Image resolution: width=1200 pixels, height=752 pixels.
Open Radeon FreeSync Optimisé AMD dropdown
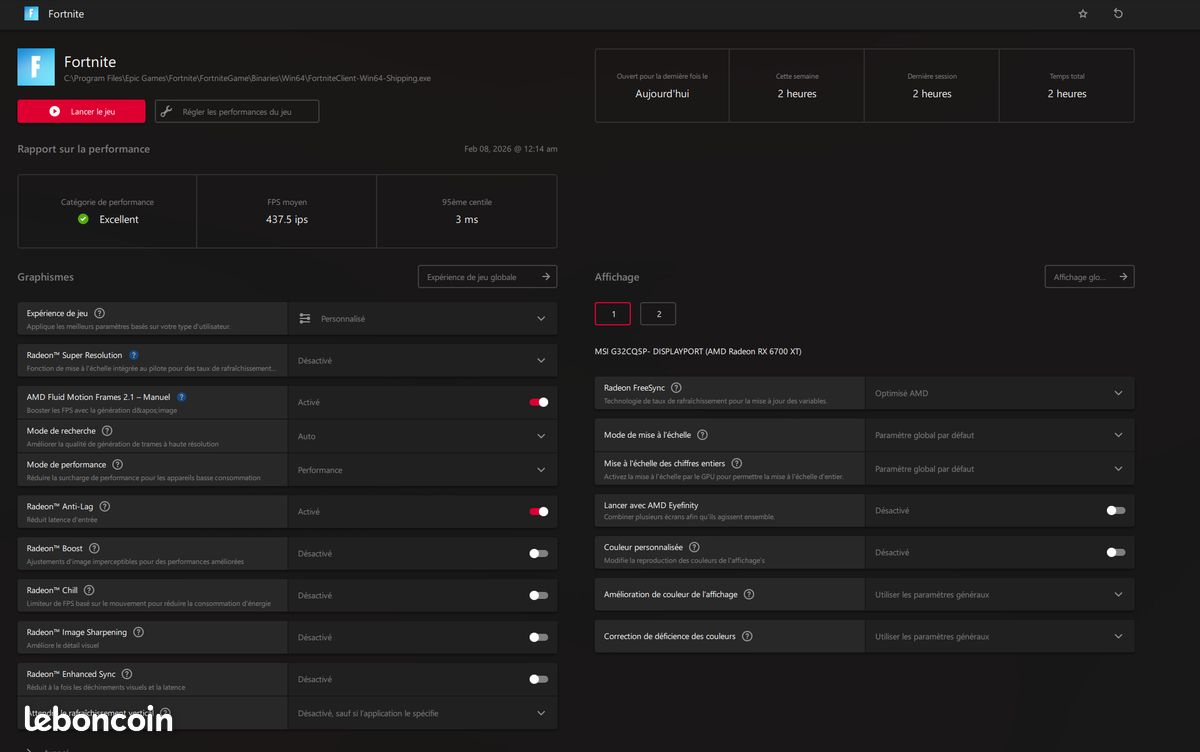click(1000, 393)
